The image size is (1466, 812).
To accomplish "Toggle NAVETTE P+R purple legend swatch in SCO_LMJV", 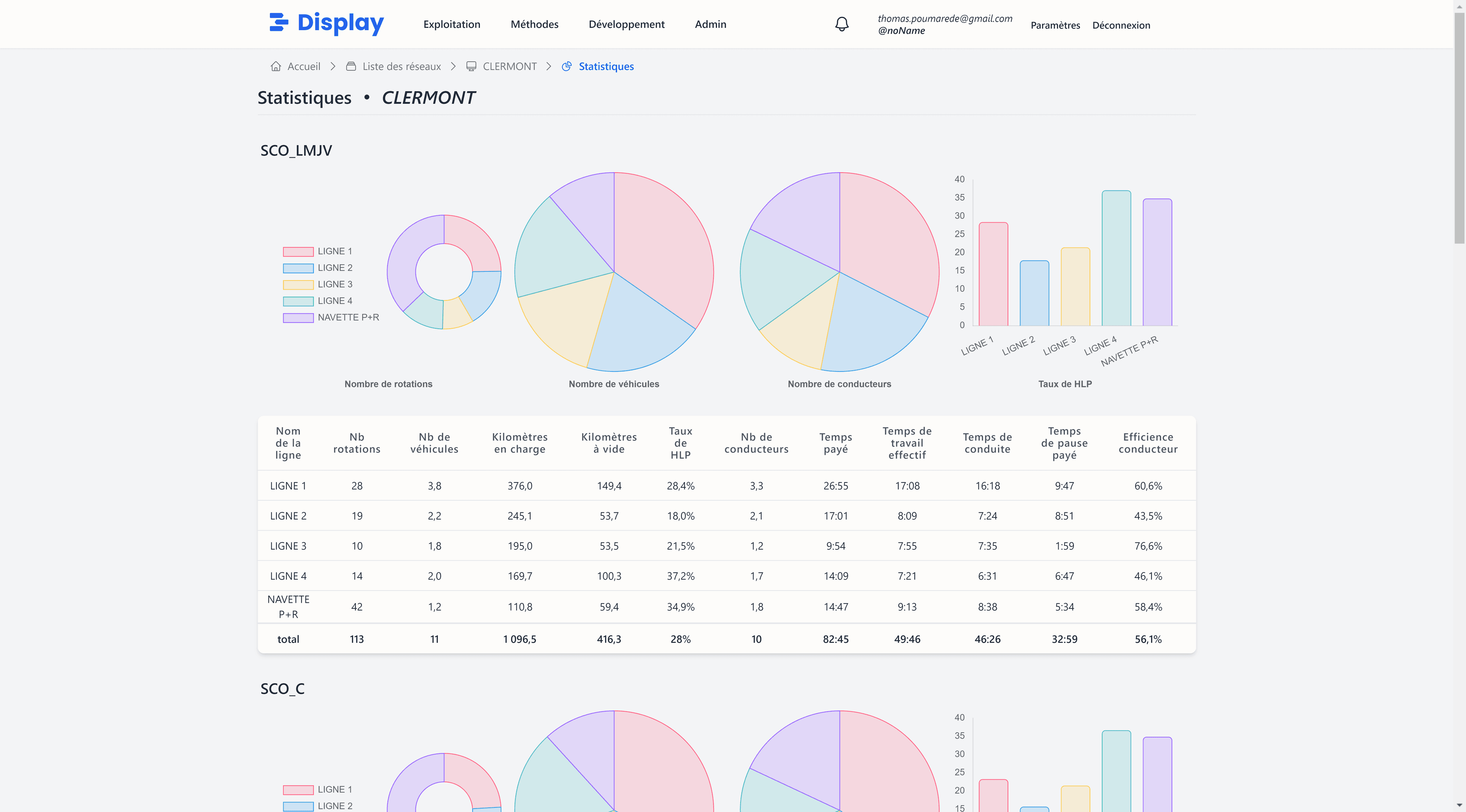I will (298, 318).
